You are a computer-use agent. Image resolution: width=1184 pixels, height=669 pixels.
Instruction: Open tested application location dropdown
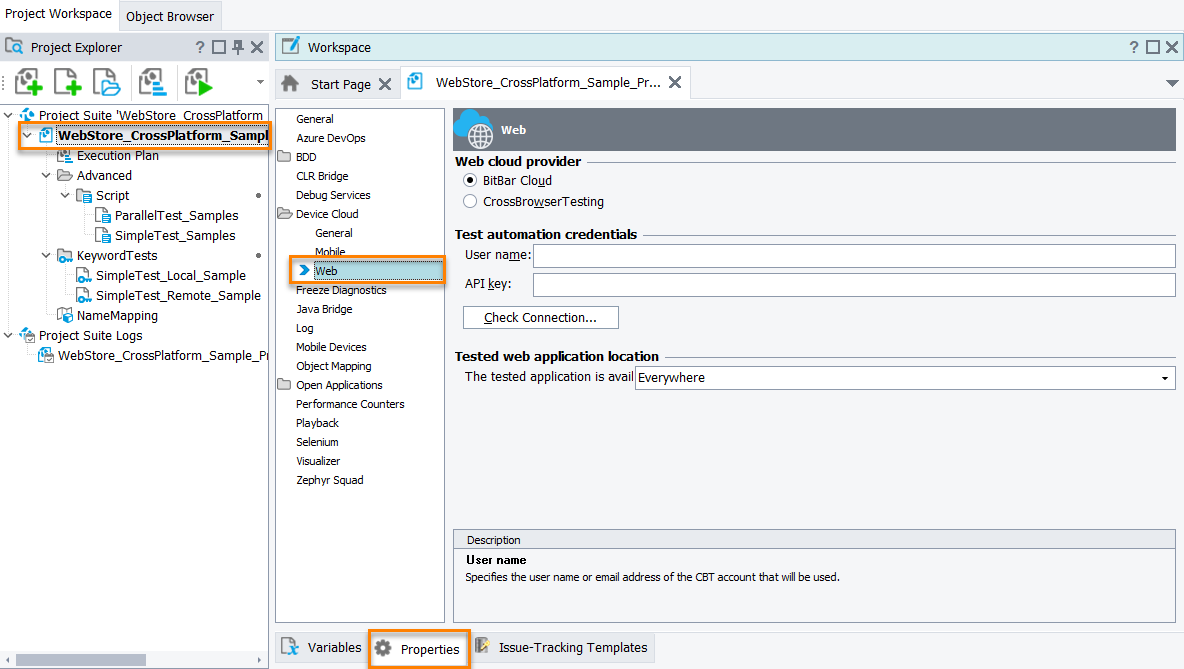pyautogui.click(x=1165, y=378)
